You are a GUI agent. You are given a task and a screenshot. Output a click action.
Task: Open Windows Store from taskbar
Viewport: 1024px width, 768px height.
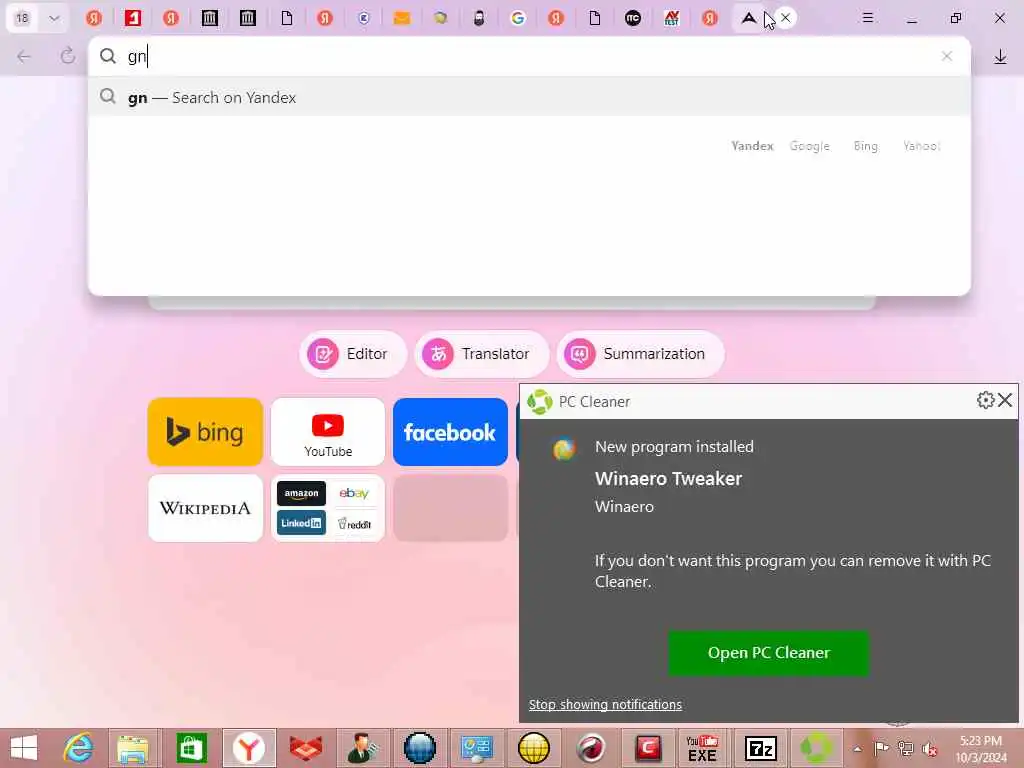pyautogui.click(x=190, y=748)
